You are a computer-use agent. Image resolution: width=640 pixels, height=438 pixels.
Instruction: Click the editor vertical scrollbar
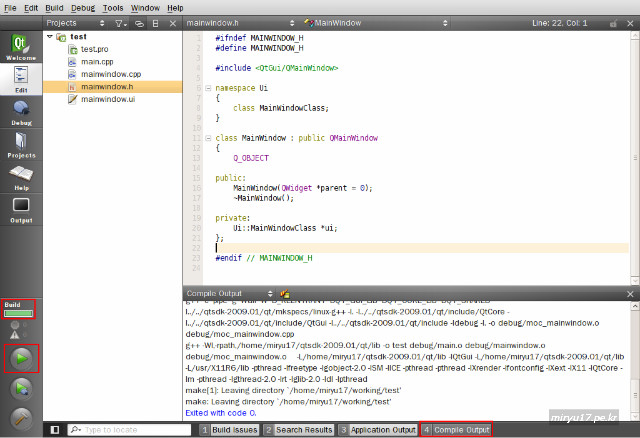coord(635,158)
